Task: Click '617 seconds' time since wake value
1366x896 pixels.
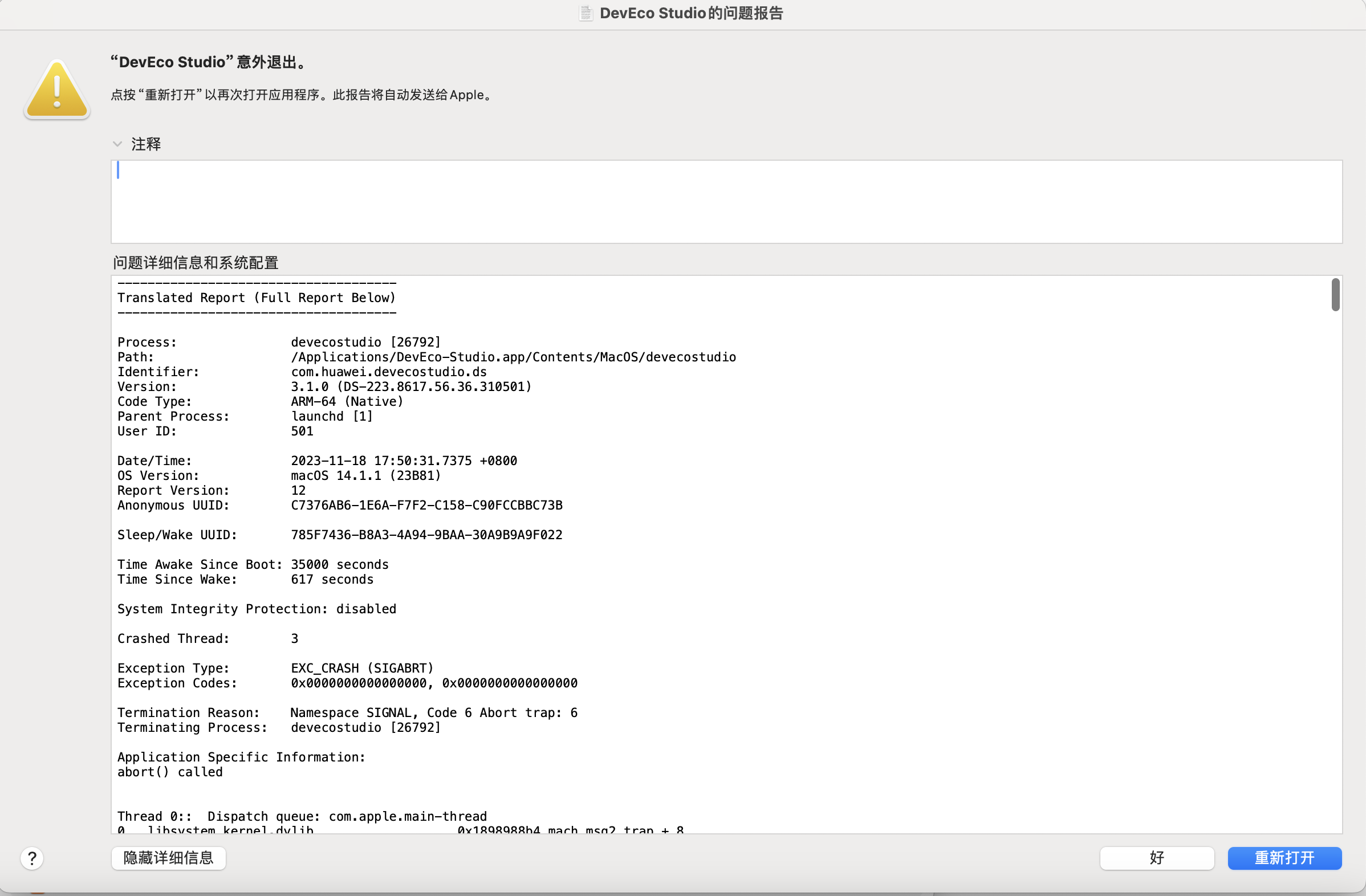Action: click(x=332, y=579)
